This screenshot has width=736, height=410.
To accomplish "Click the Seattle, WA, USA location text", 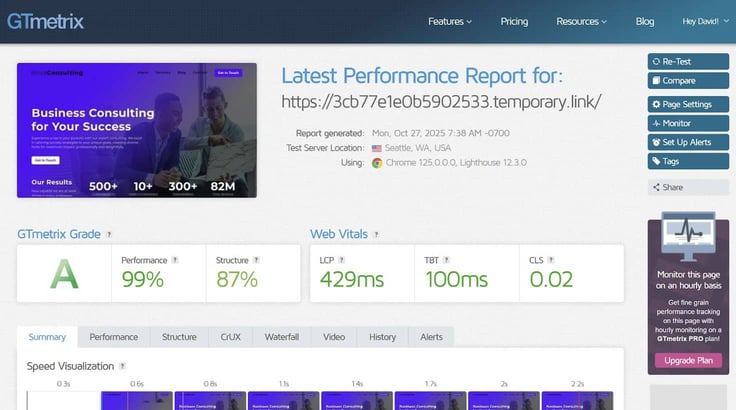I will (x=418, y=148).
